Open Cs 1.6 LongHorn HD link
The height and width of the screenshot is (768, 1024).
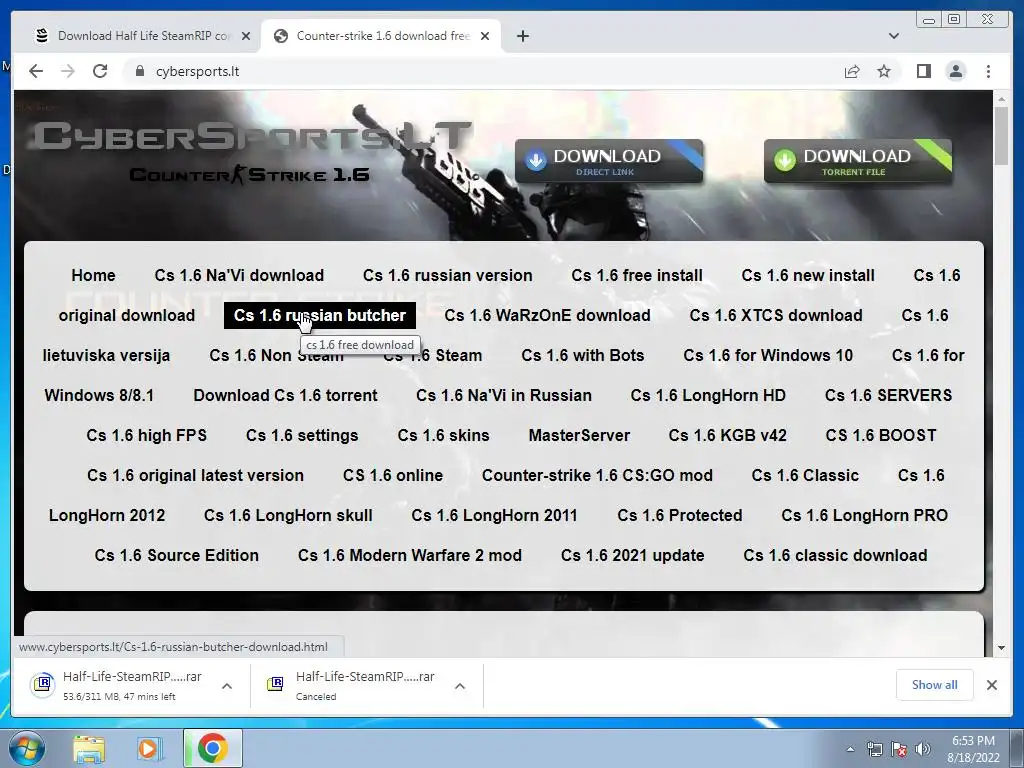pos(708,395)
